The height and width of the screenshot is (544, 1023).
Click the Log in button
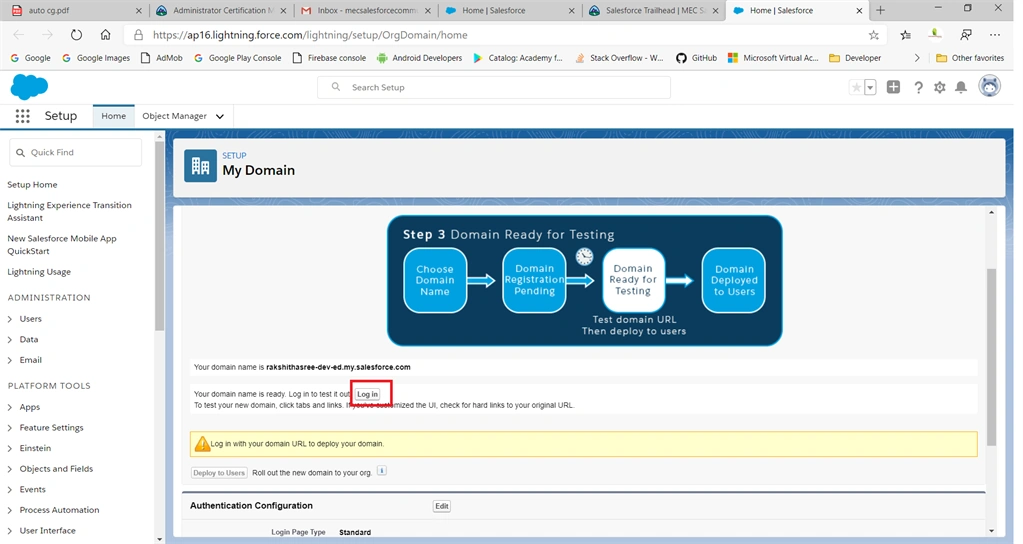tap(367, 394)
